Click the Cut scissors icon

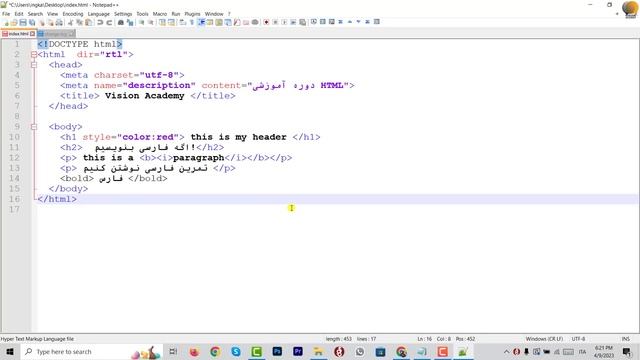point(71,22)
